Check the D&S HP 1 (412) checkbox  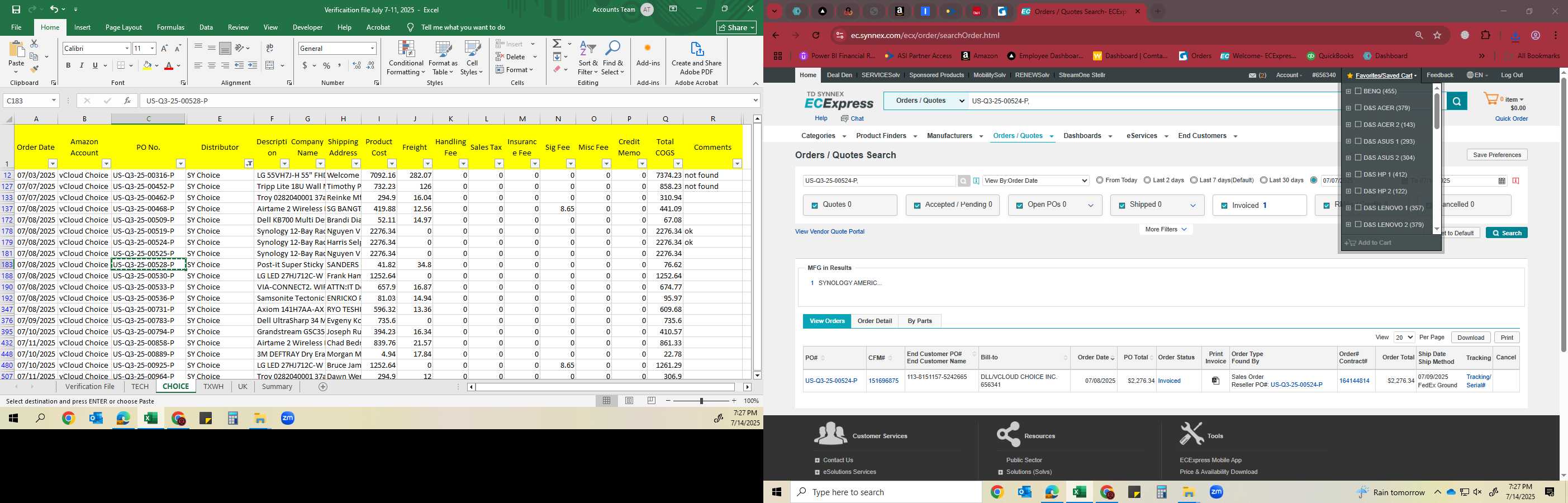coord(1358,174)
